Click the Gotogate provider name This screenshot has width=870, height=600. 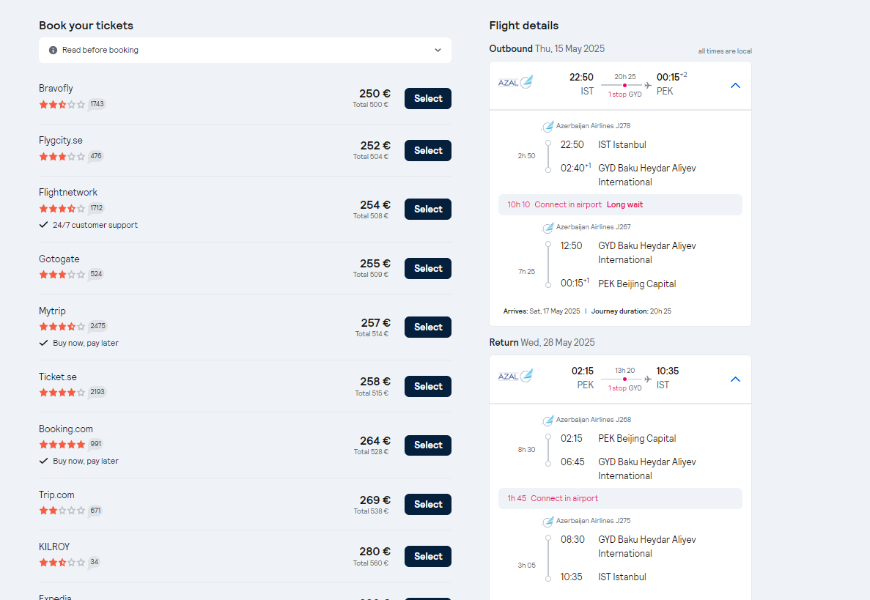coord(59,259)
